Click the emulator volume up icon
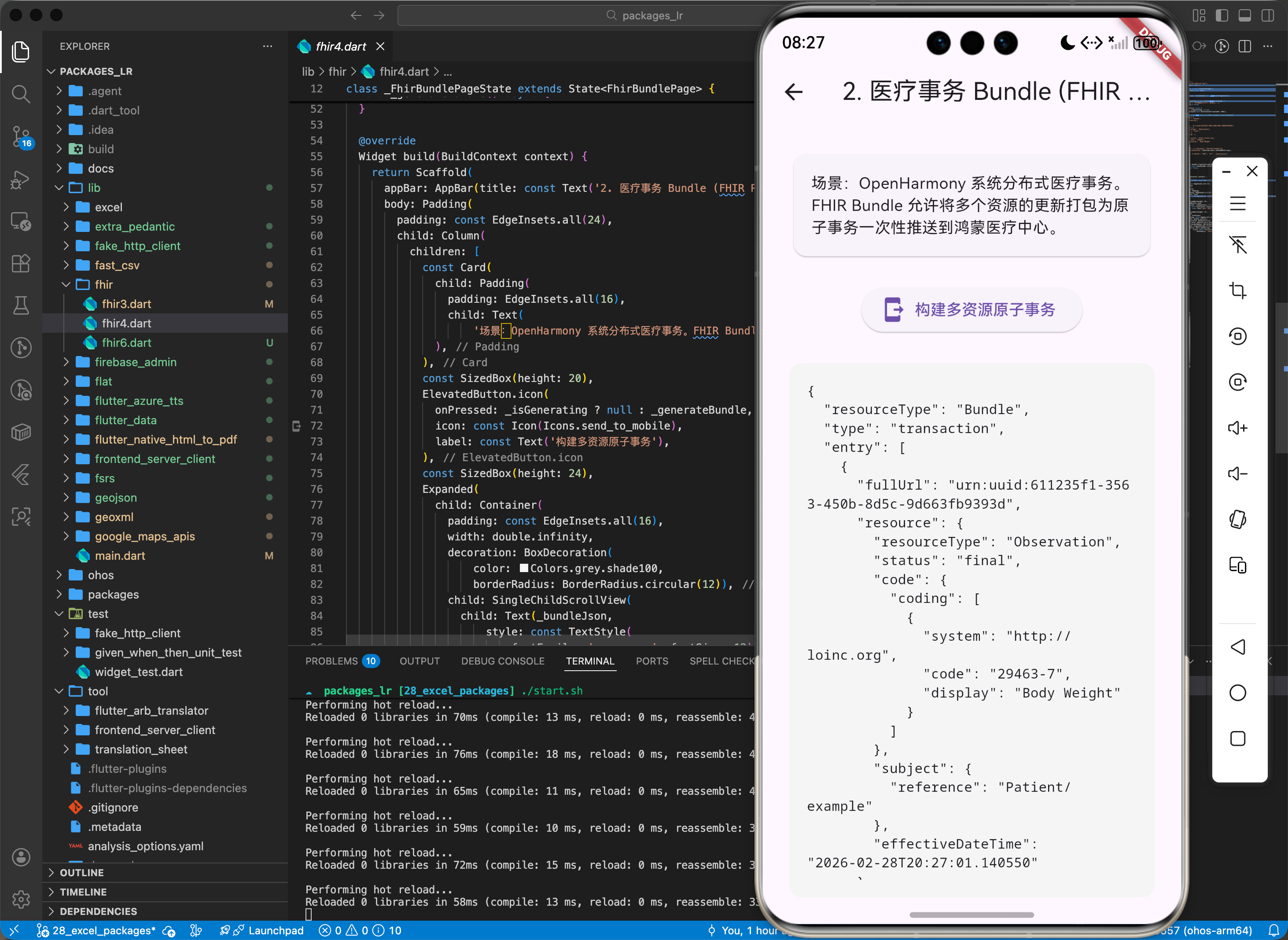 click(x=1237, y=428)
